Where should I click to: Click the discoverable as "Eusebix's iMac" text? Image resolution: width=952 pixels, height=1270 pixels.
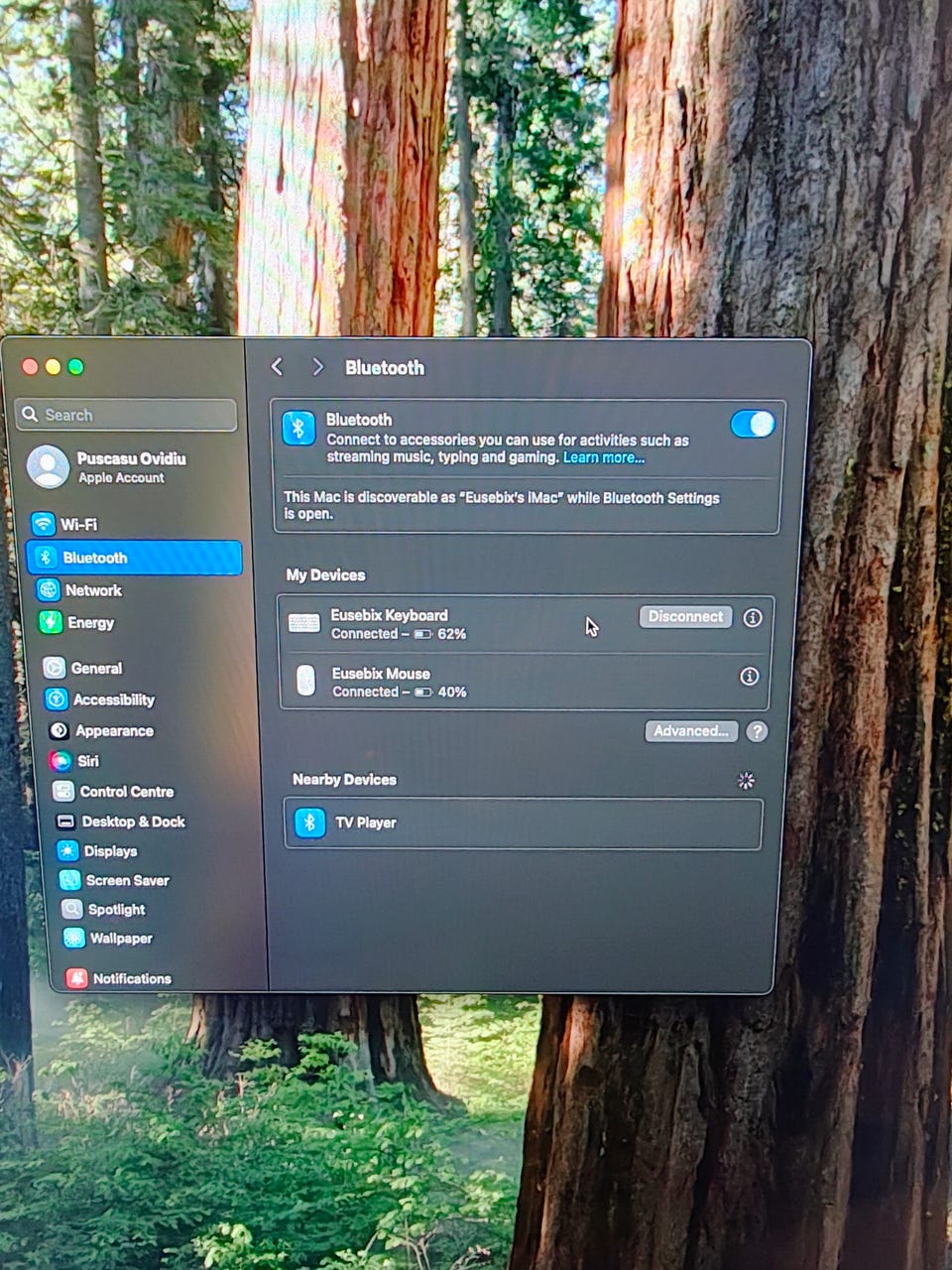click(x=502, y=506)
